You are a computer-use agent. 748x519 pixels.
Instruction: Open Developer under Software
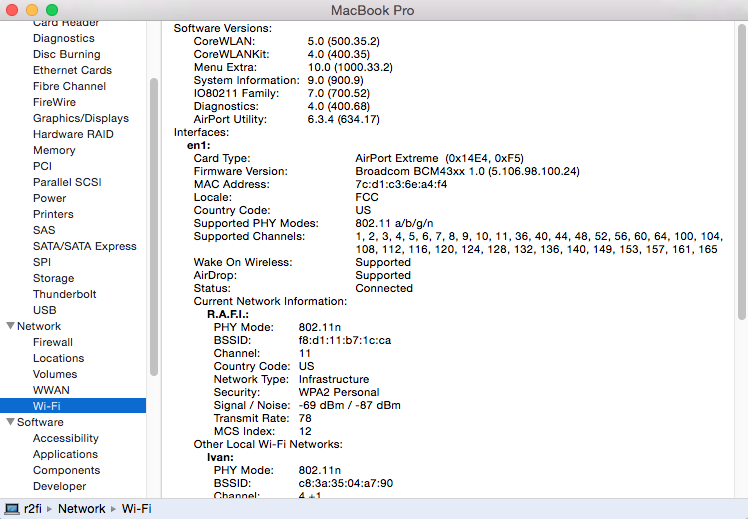[59, 486]
